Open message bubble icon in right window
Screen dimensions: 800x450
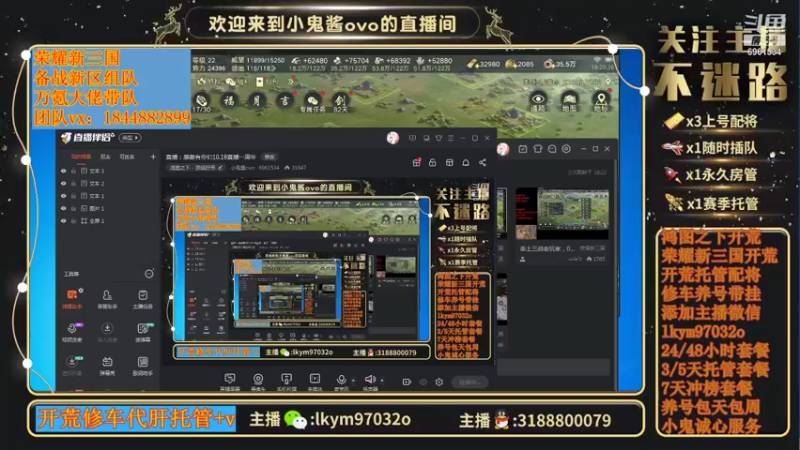coord(552,149)
